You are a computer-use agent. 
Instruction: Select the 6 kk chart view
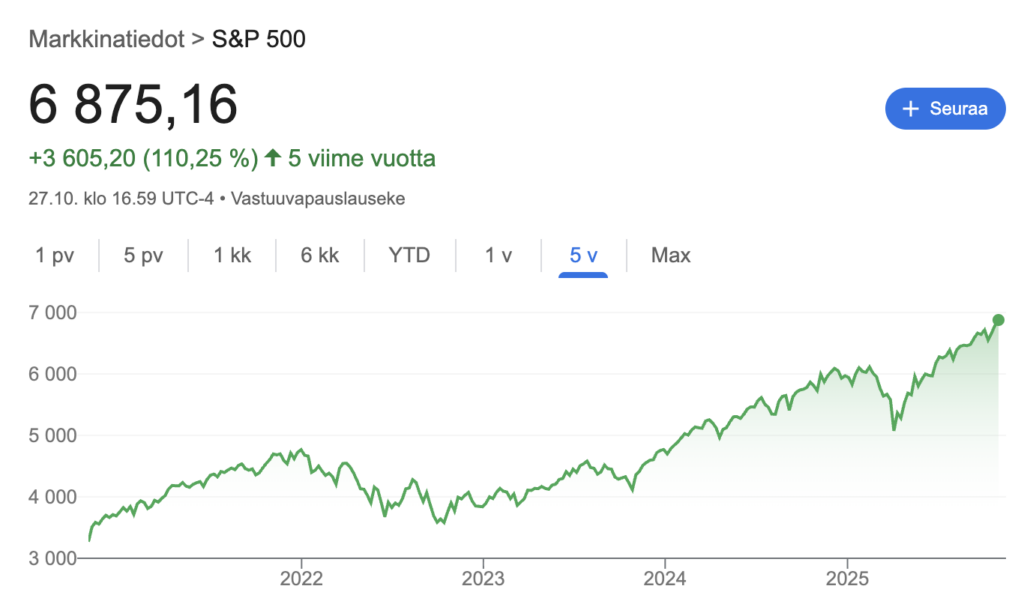click(319, 255)
